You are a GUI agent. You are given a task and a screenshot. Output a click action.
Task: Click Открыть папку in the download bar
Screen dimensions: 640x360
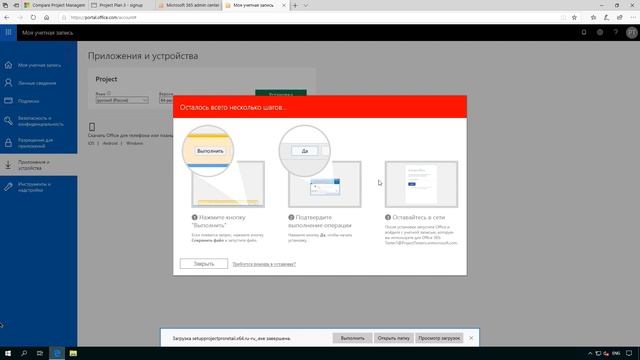[393, 338]
